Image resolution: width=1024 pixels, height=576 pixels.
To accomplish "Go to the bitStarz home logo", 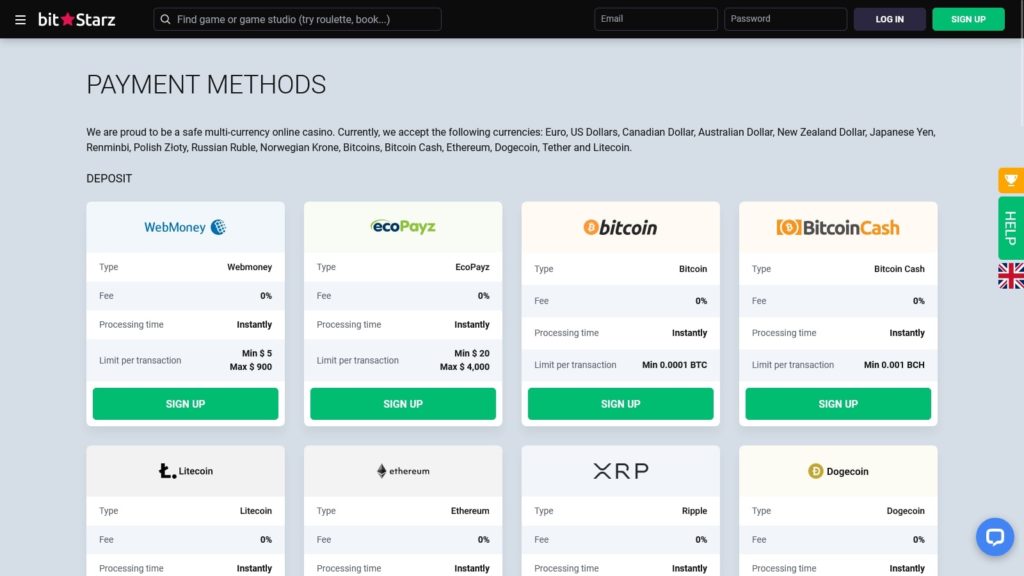I will (76, 20).
